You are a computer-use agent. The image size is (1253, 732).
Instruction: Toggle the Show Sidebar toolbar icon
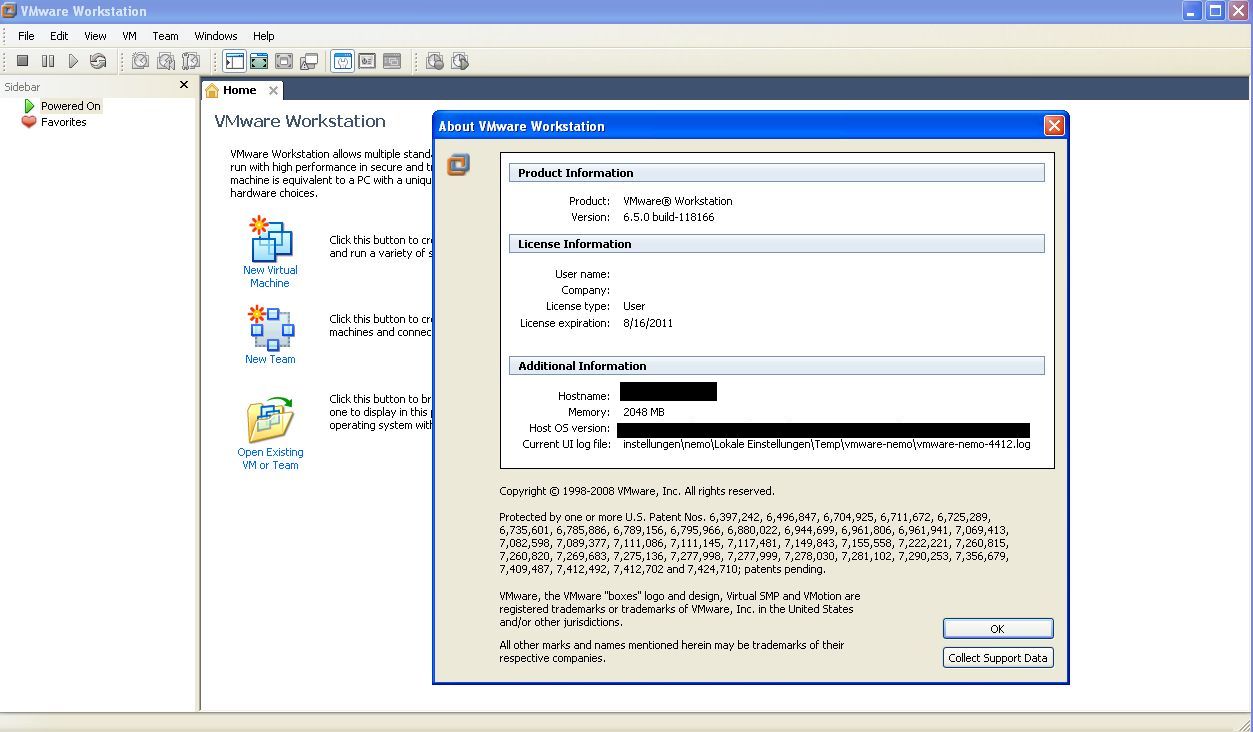click(x=234, y=61)
